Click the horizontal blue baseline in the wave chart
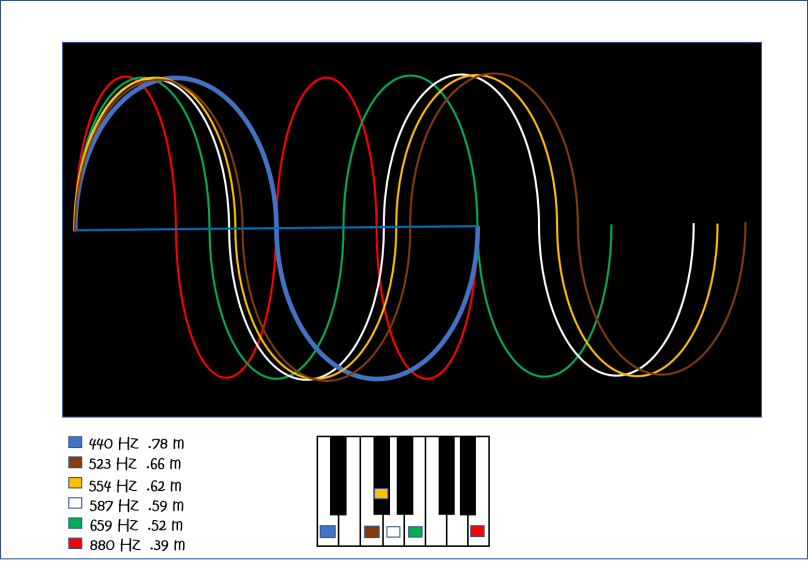The width and height of the screenshot is (808, 564). (x=200, y=229)
